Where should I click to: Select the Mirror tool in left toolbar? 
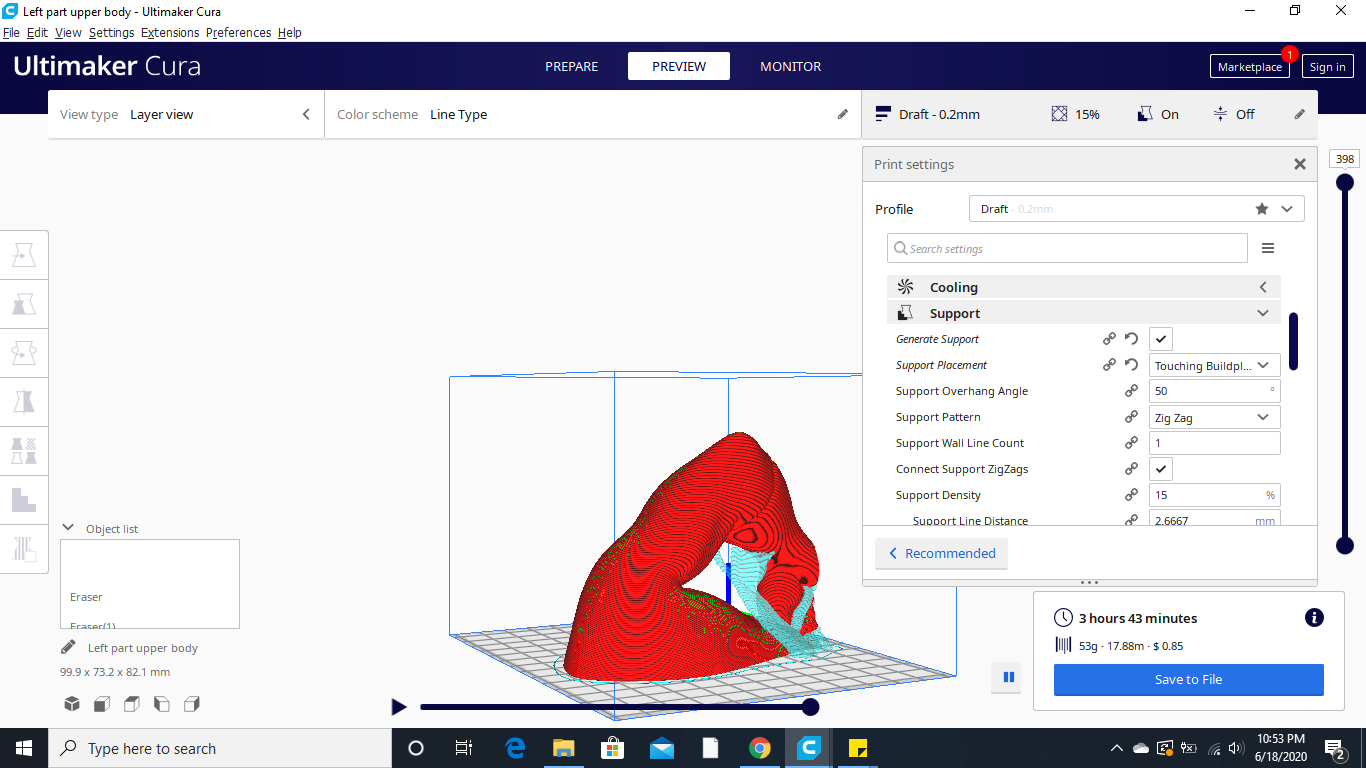coord(24,402)
